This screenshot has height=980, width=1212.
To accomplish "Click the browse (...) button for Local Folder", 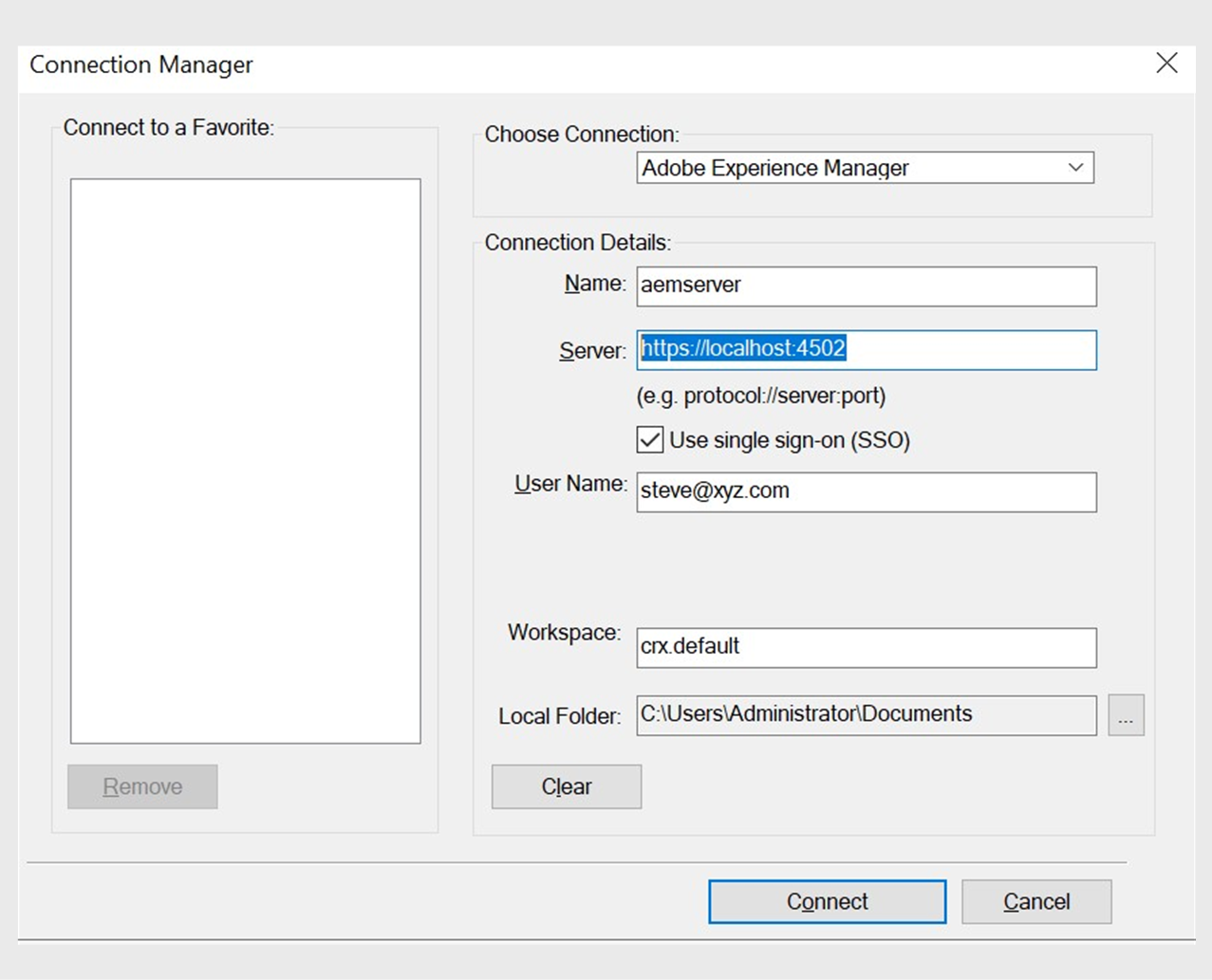I will [1126, 715].
